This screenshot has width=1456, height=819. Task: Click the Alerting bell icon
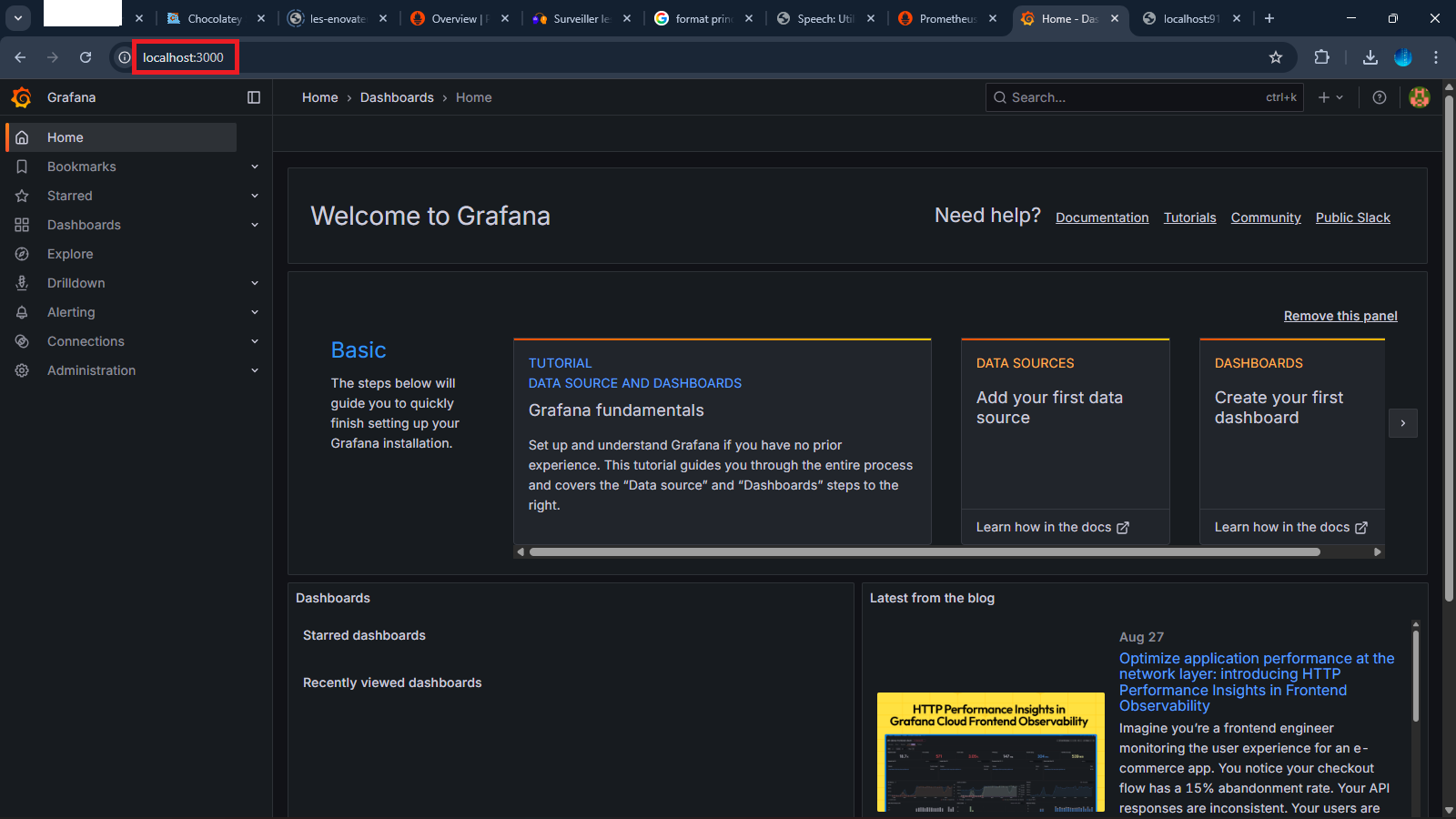[x=22, y=312]
